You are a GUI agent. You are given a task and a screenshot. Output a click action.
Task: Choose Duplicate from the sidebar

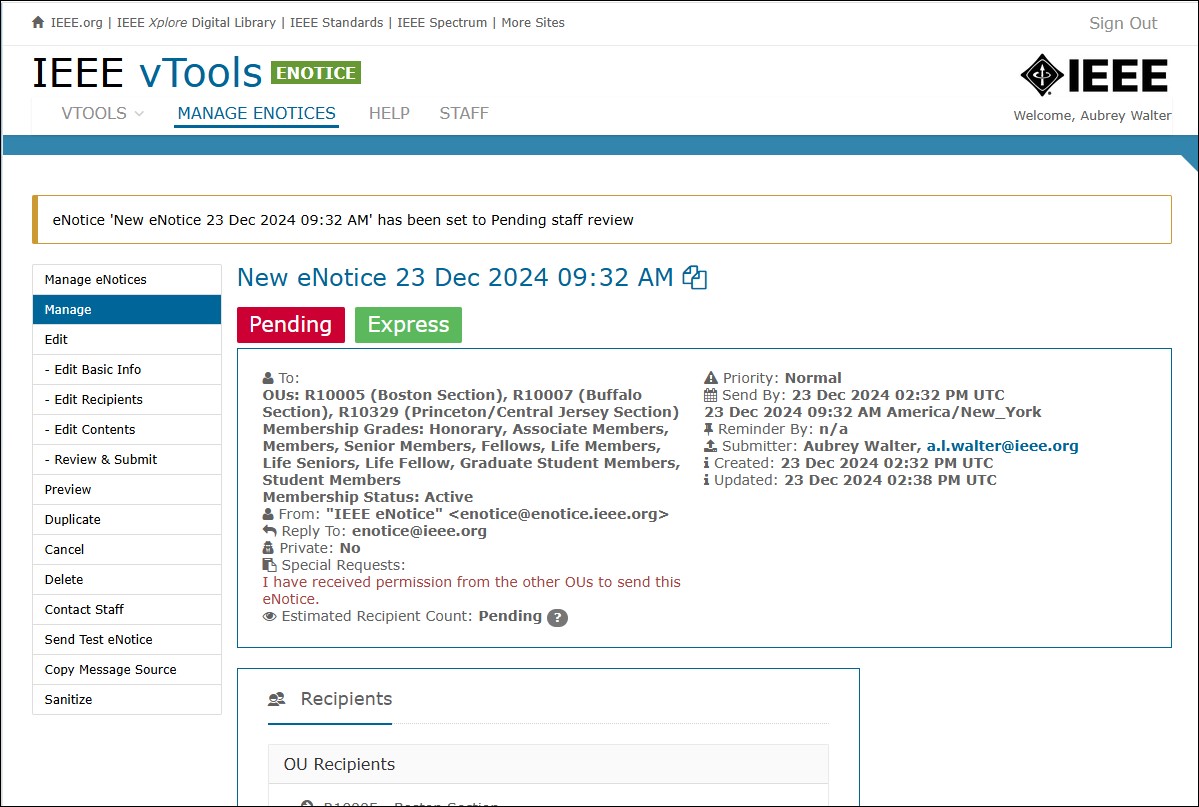point(127,519)
